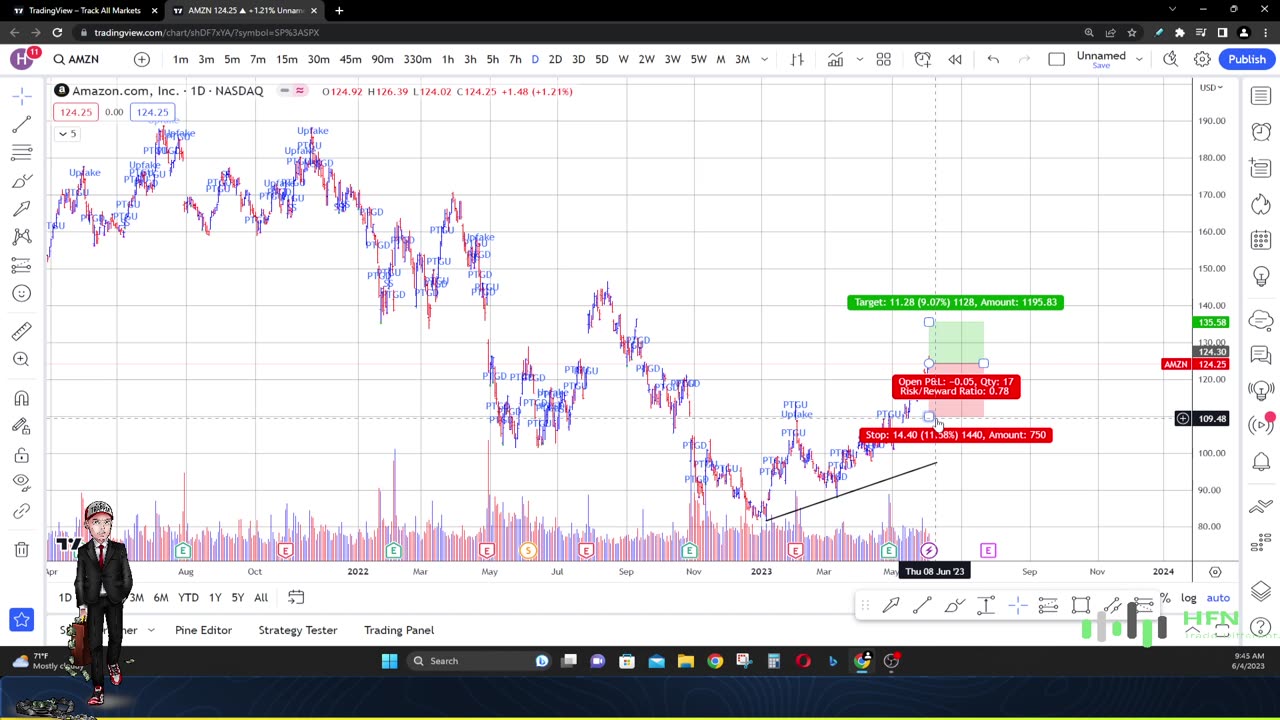Select the 5Y date range
This screenshot has height=720, width=1280.
237,597
